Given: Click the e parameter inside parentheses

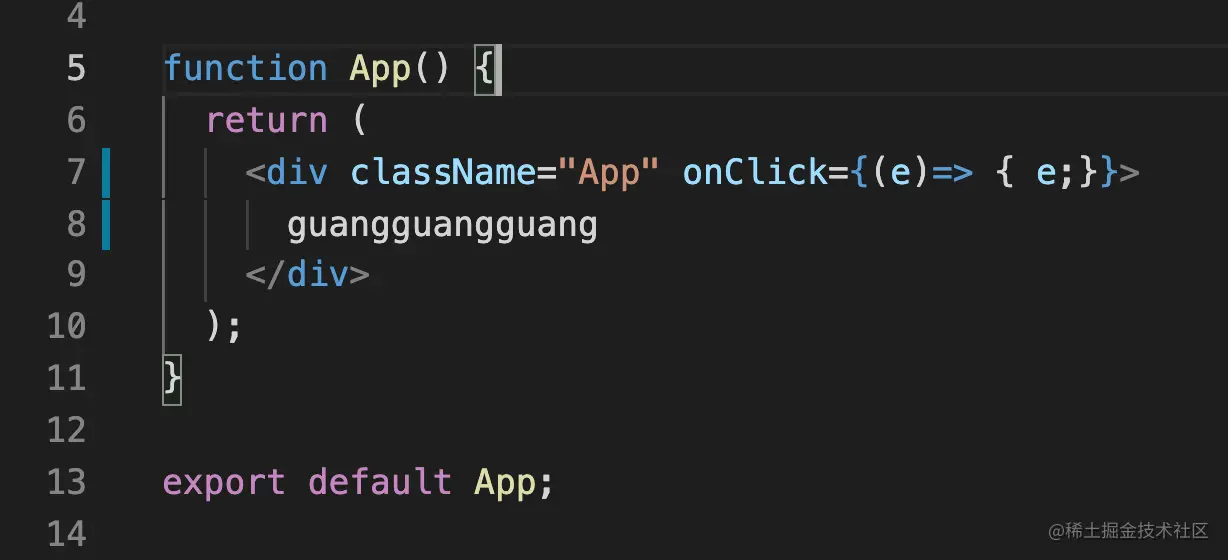Looking at the screenshot, I should click(900, 173).
